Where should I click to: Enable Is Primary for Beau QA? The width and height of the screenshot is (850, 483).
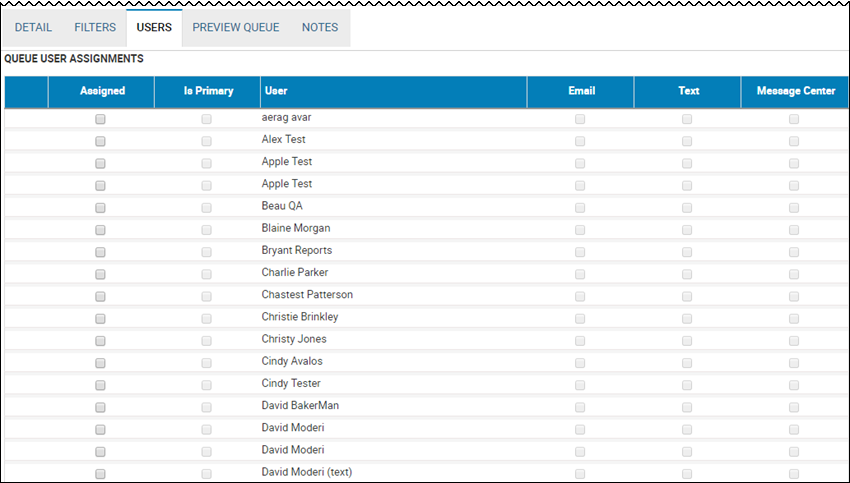207,208
